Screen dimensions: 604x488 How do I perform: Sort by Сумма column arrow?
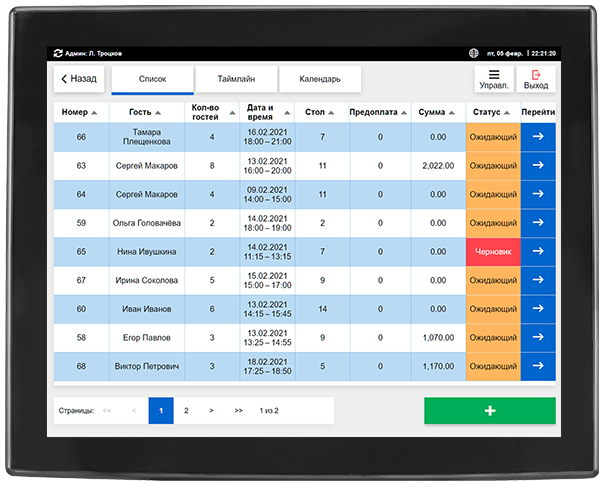click(452, 113)
